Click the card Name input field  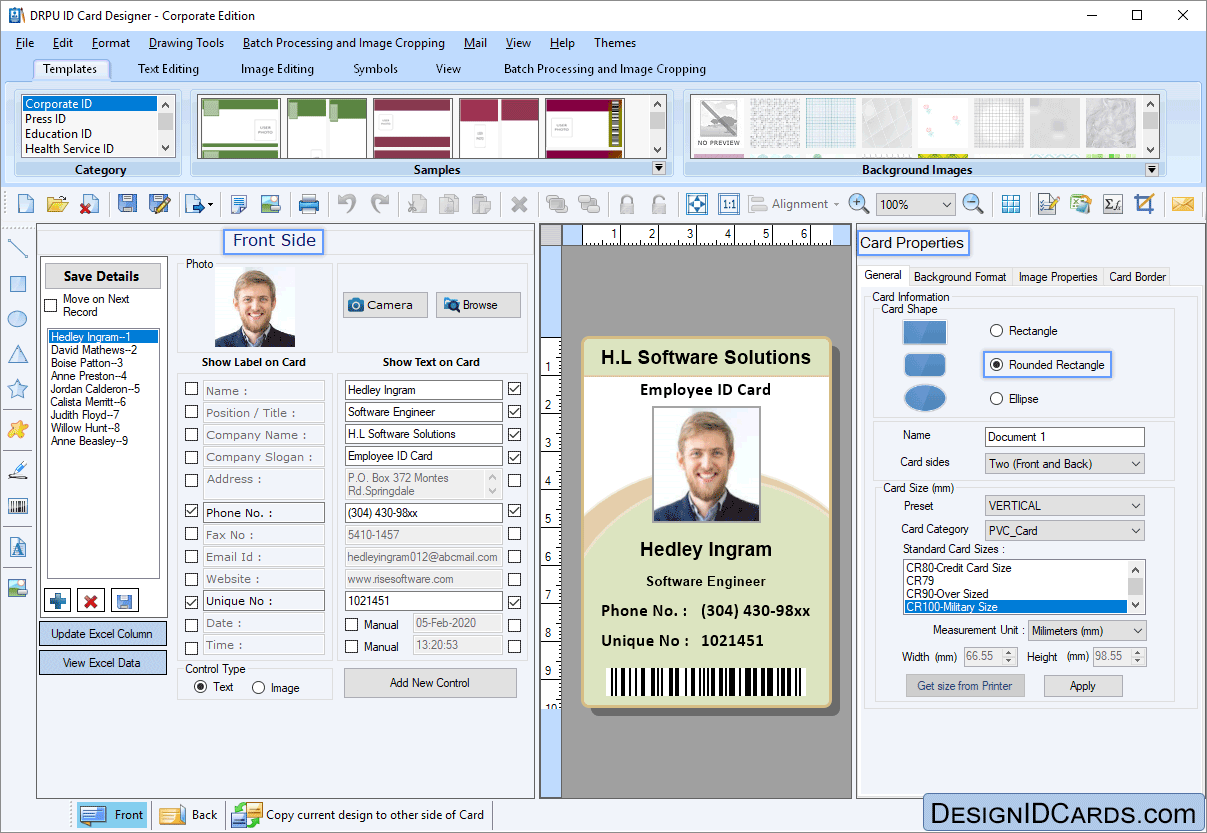click(1064, 437)
